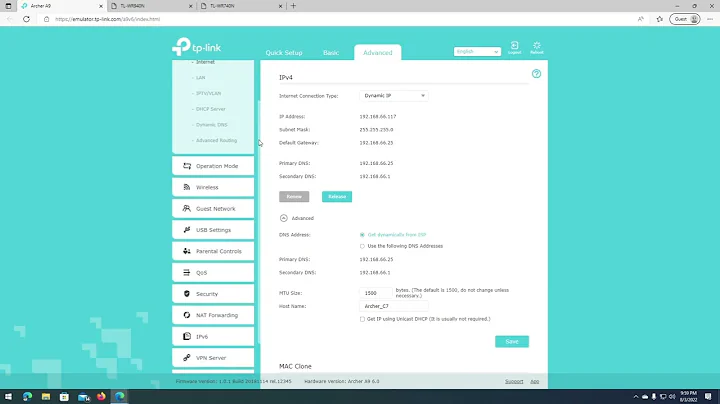Open the LAN submenu item

click(x=200, y=78)
